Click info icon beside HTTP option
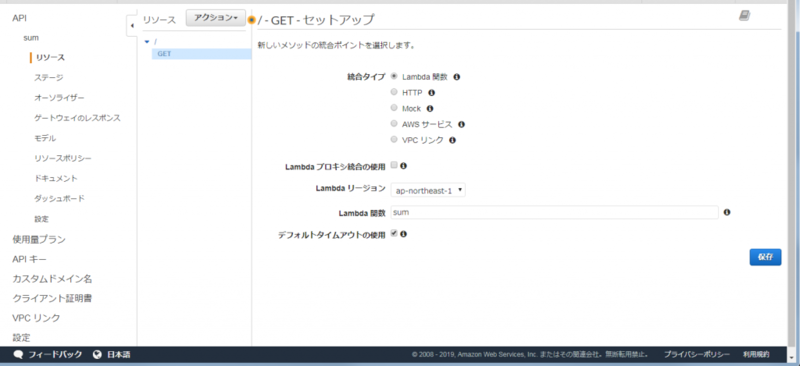 point(431,93)
